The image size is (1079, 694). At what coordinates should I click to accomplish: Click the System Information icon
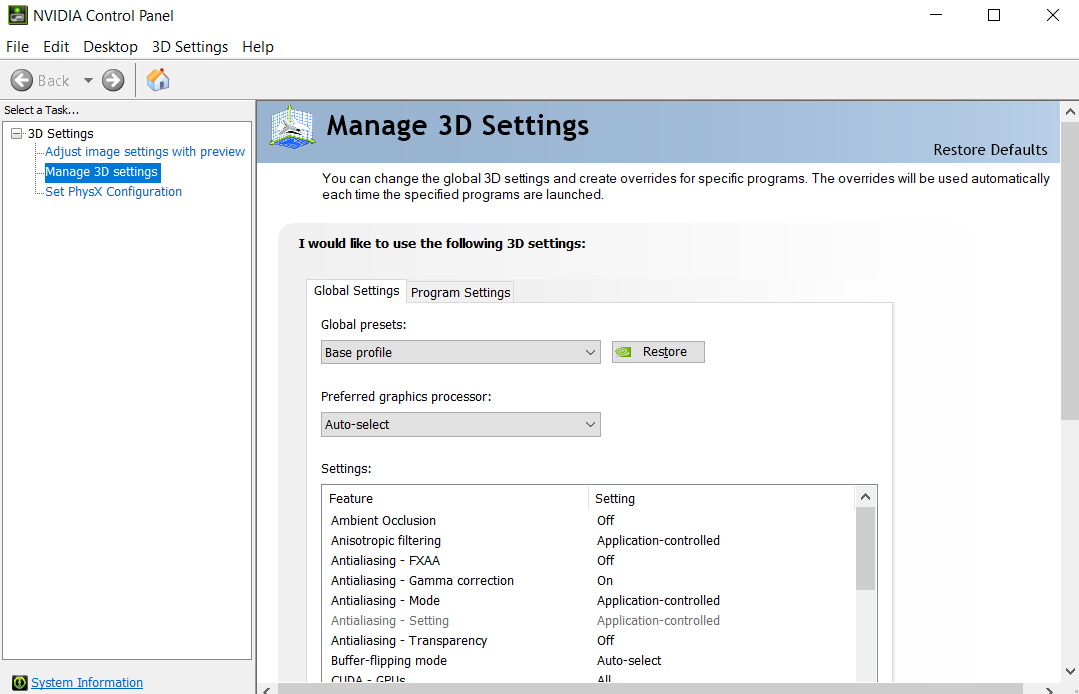tap(19, 682)
